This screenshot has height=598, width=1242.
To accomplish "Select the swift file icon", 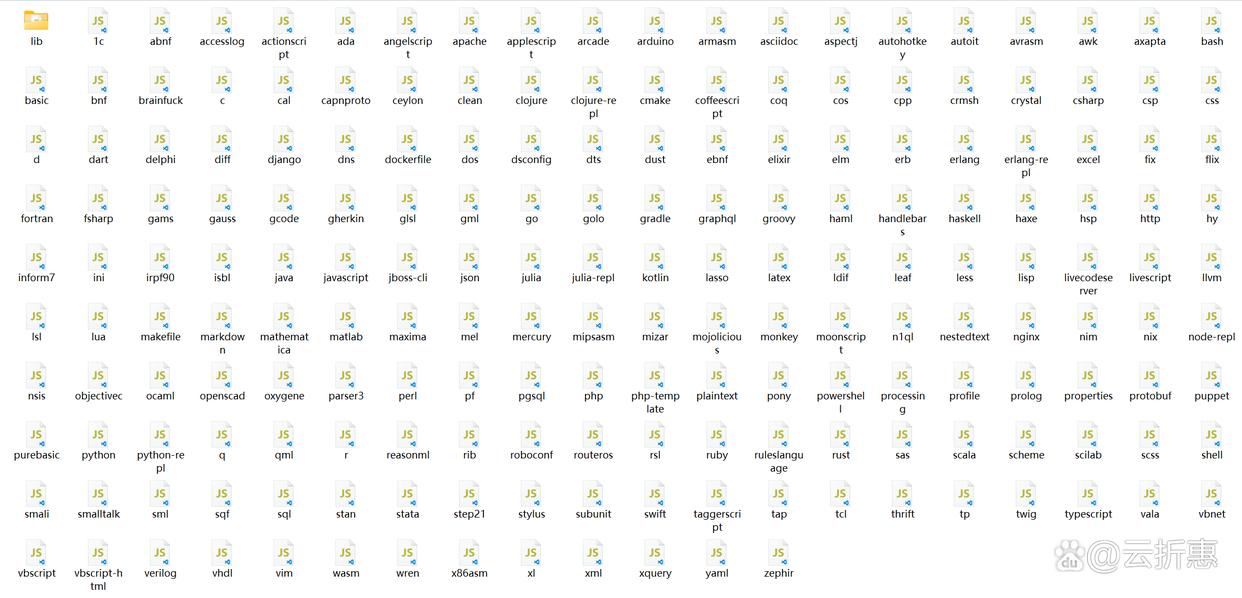I will (x=655, y=494).
